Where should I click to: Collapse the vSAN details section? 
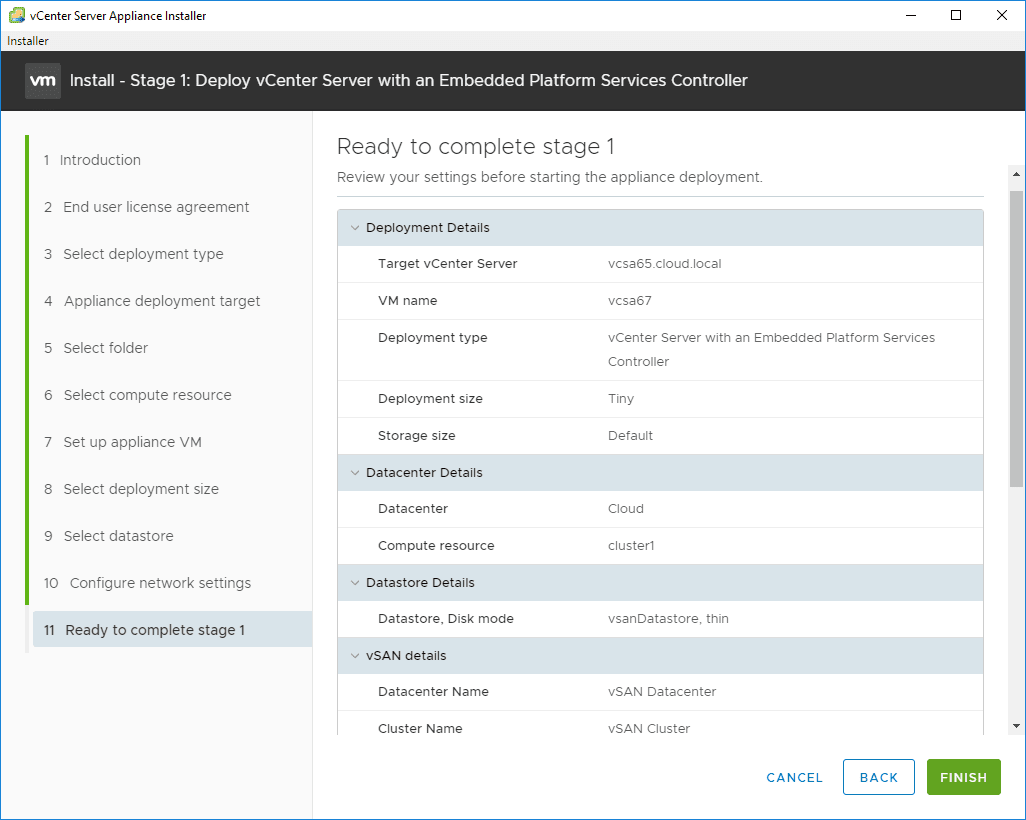point(354,656)
